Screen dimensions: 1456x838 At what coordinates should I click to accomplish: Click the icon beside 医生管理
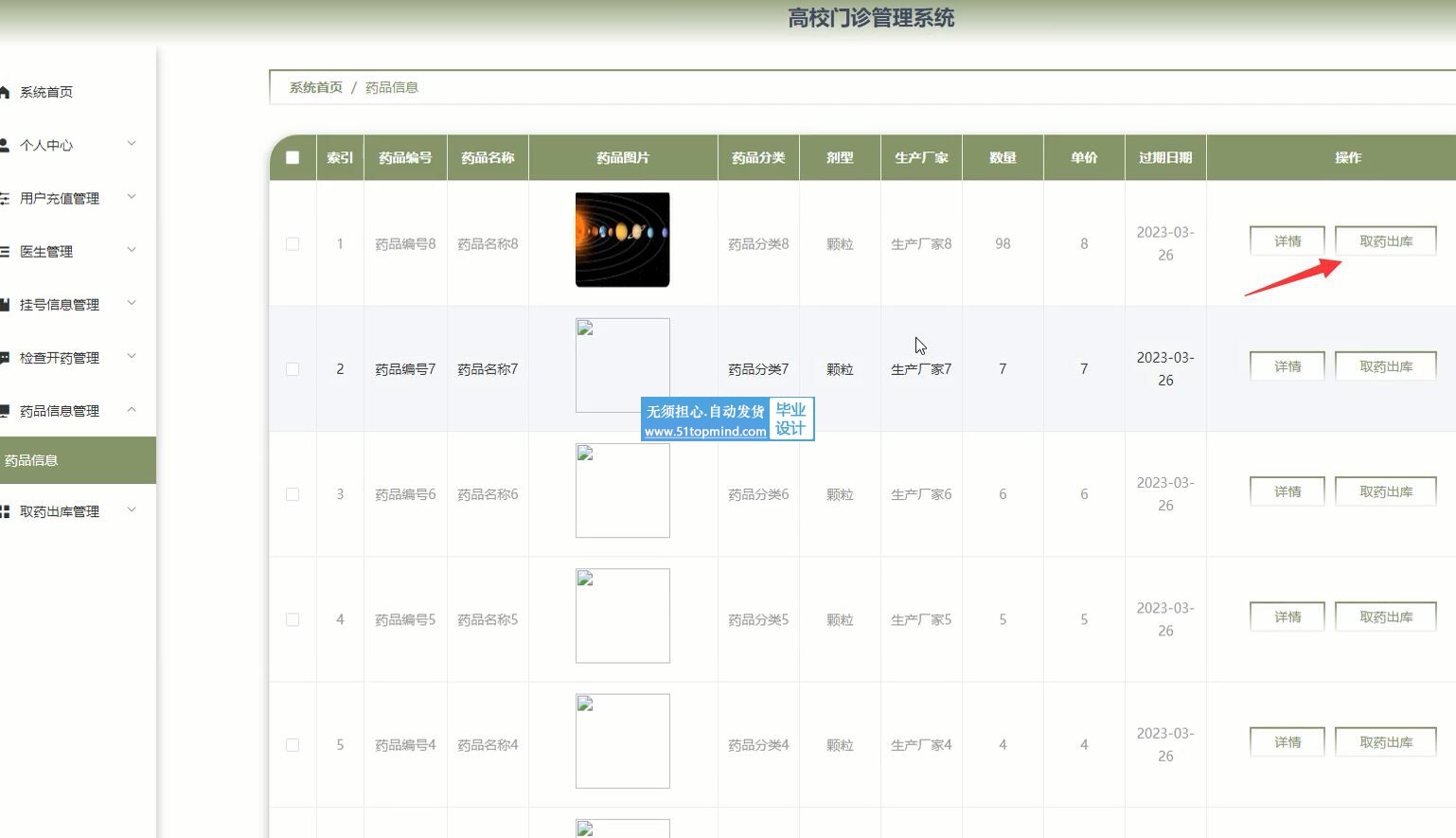click(x=4, y=251)
